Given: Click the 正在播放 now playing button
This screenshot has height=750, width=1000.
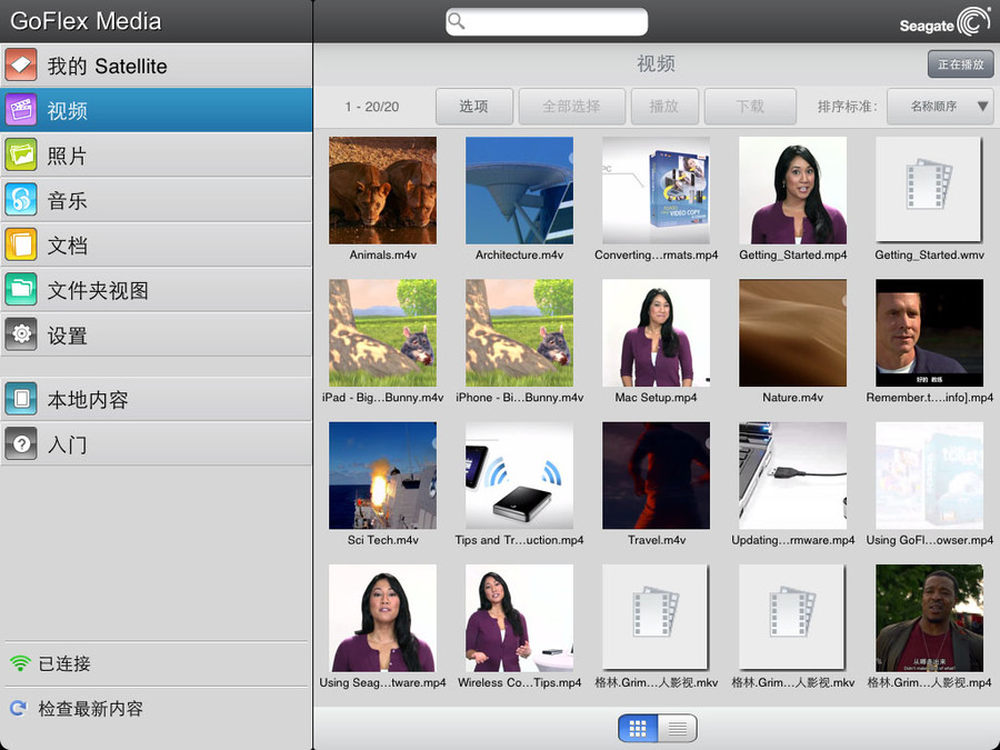Looking at the screenshot, I should pyautogui.click(x=960, y=64).
